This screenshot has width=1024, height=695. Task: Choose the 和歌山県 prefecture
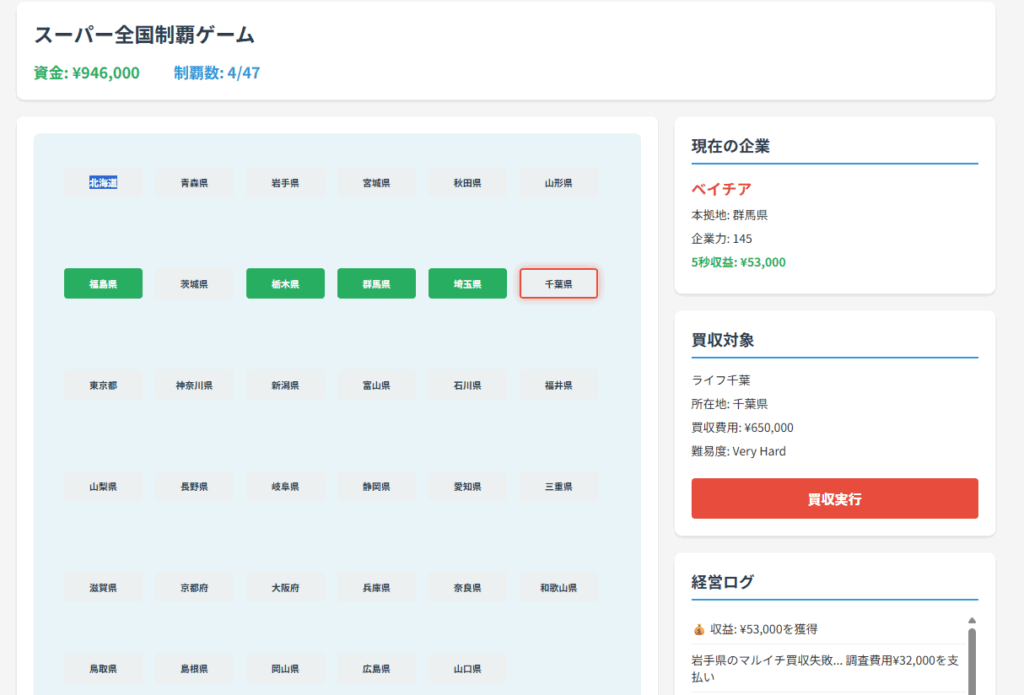(x=558, y=588)
